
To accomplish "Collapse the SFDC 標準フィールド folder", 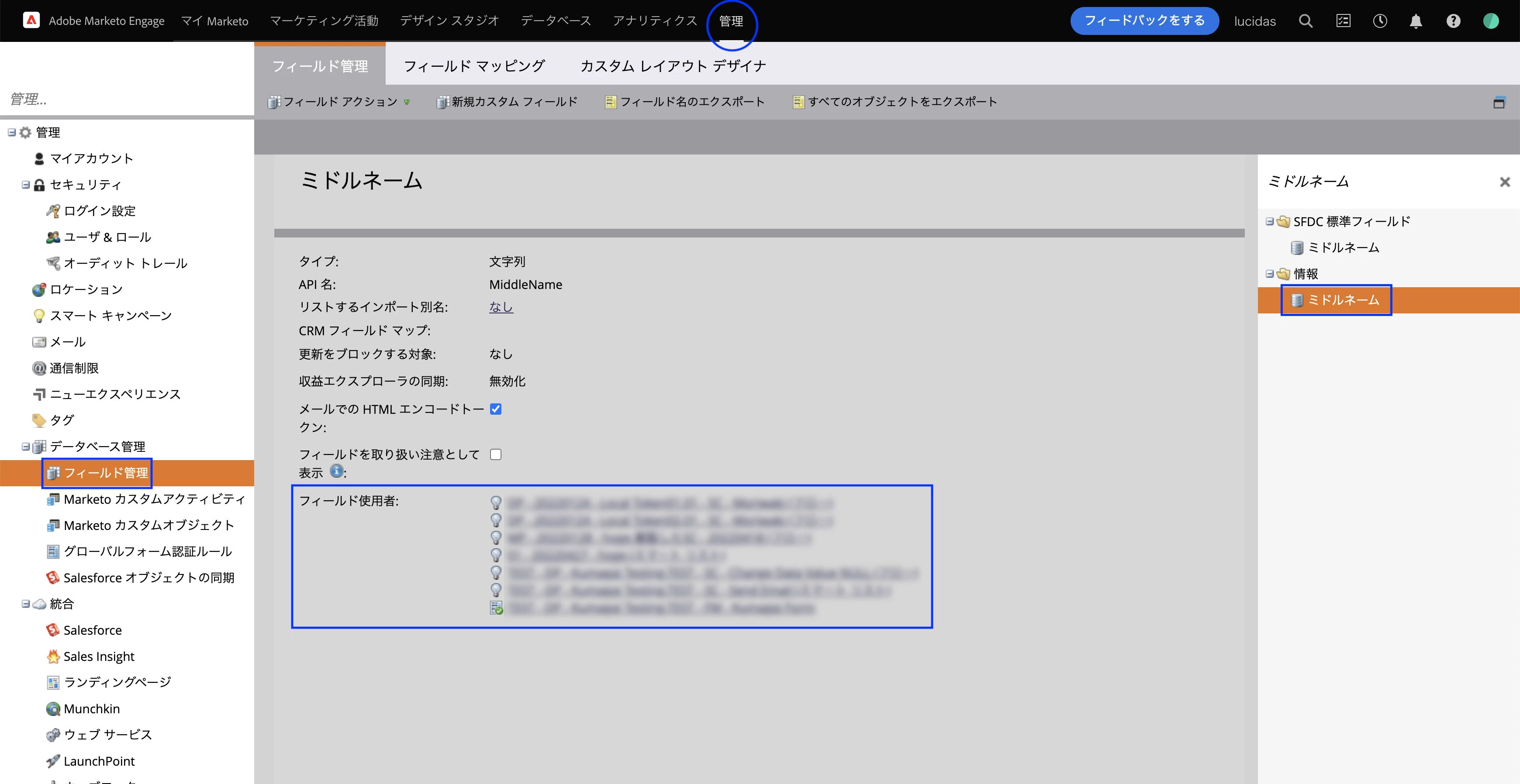I will click(x=1269, y=222).
